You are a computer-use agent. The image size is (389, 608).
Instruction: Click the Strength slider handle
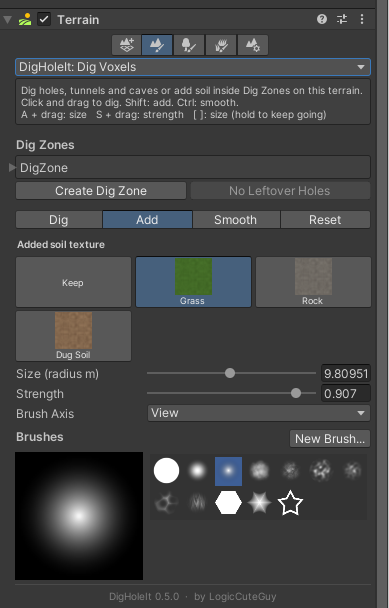(x=296, y=393)
